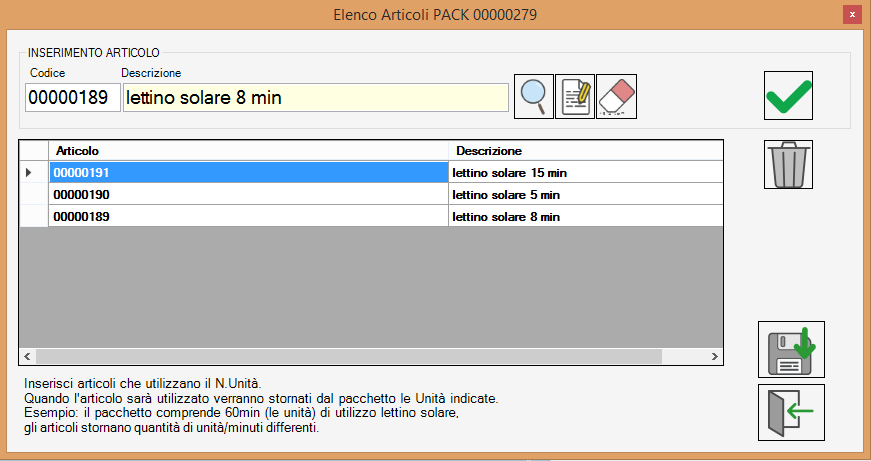Screen dimensions: 871x461
Task: Select article row 00000190
Action: (x=248, y=194)
